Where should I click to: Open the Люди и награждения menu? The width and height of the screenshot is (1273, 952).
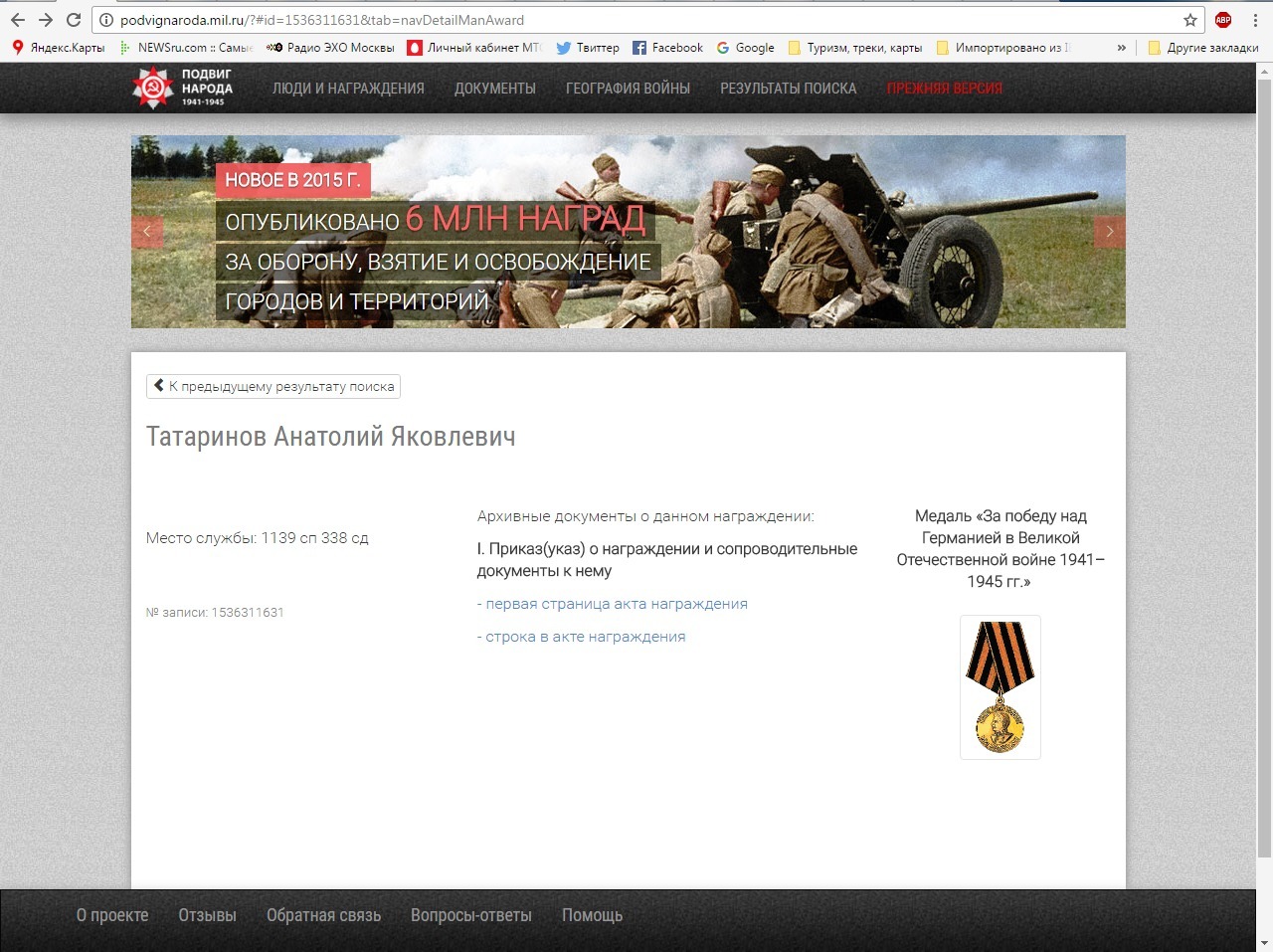[x=348, y=89]
